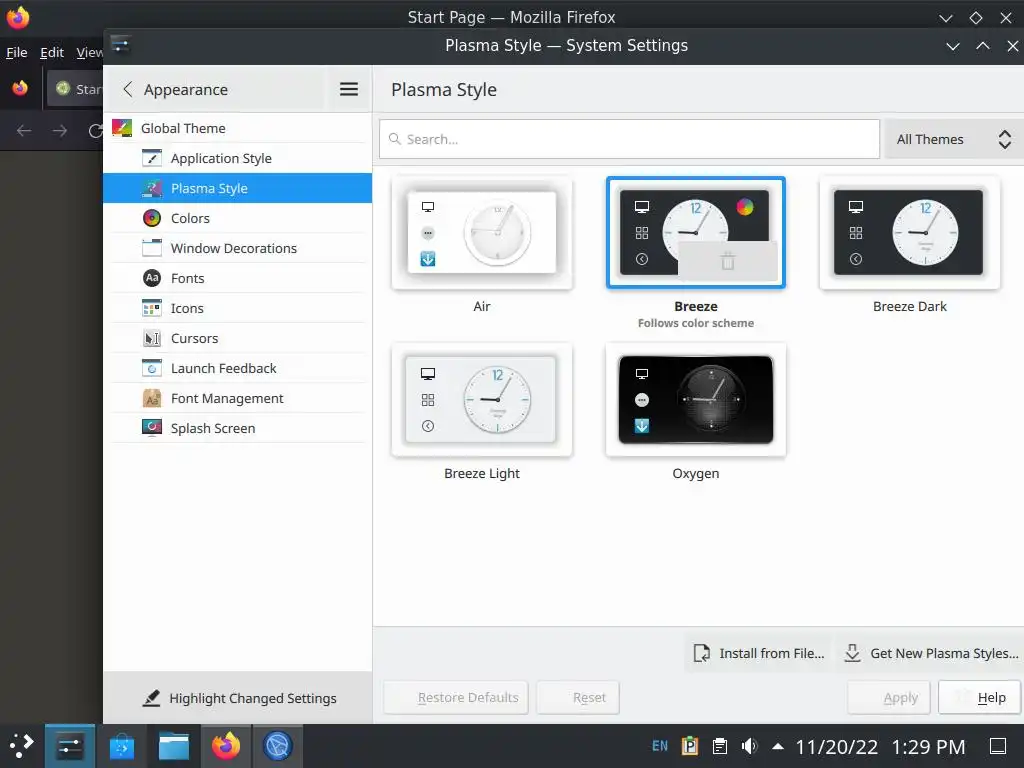Click System Settings taskbar icon
Screen dimensions: 1024x768
[70, 746]
